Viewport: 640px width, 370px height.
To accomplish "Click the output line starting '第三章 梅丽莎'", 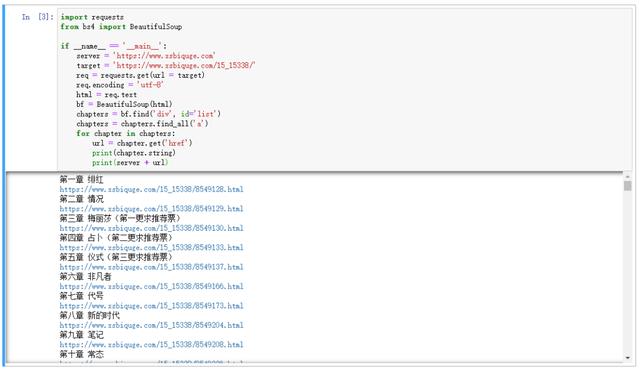I will (120, 218).
